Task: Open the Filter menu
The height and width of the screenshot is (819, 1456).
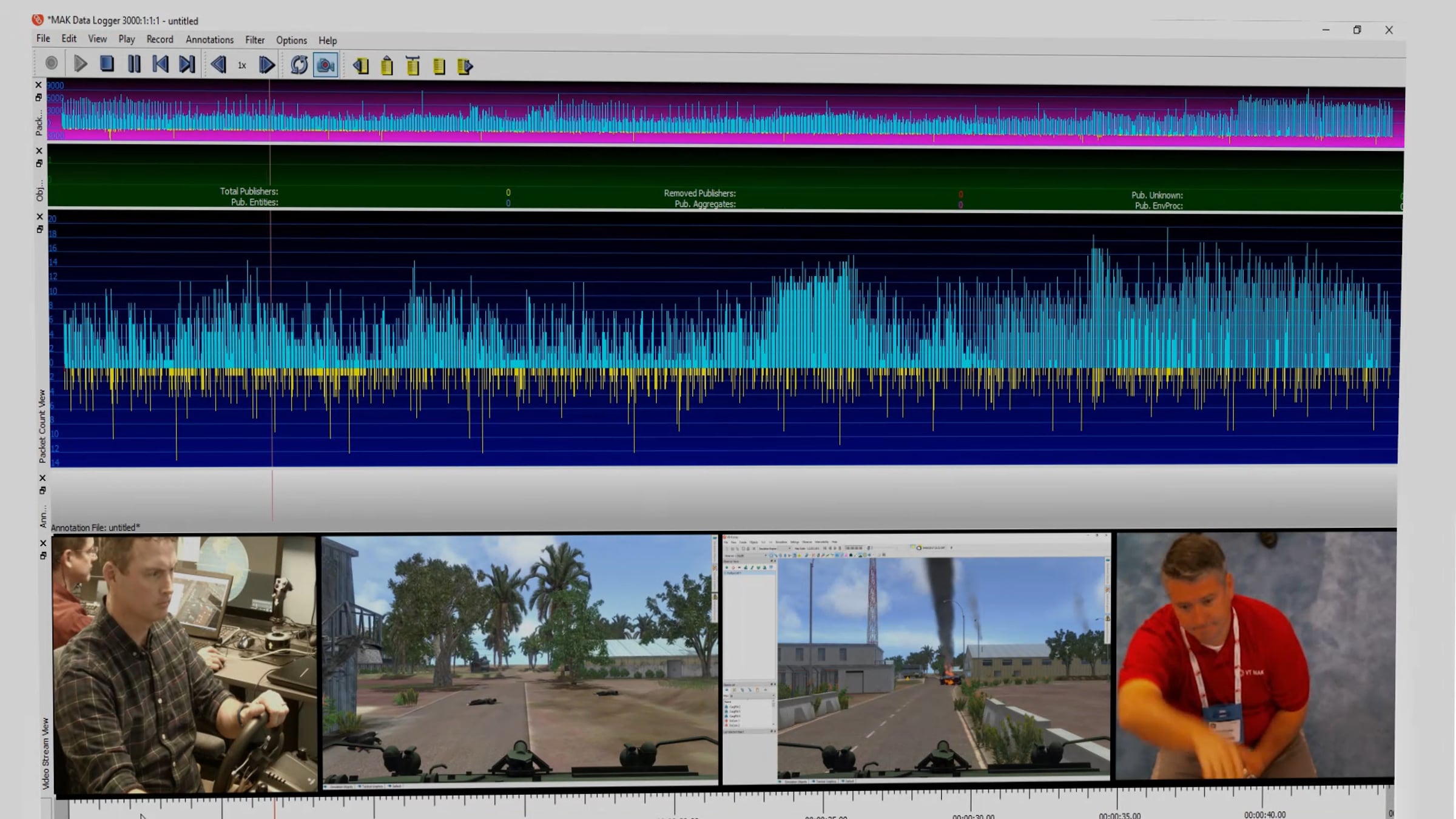Action: (x=255, y=40)
